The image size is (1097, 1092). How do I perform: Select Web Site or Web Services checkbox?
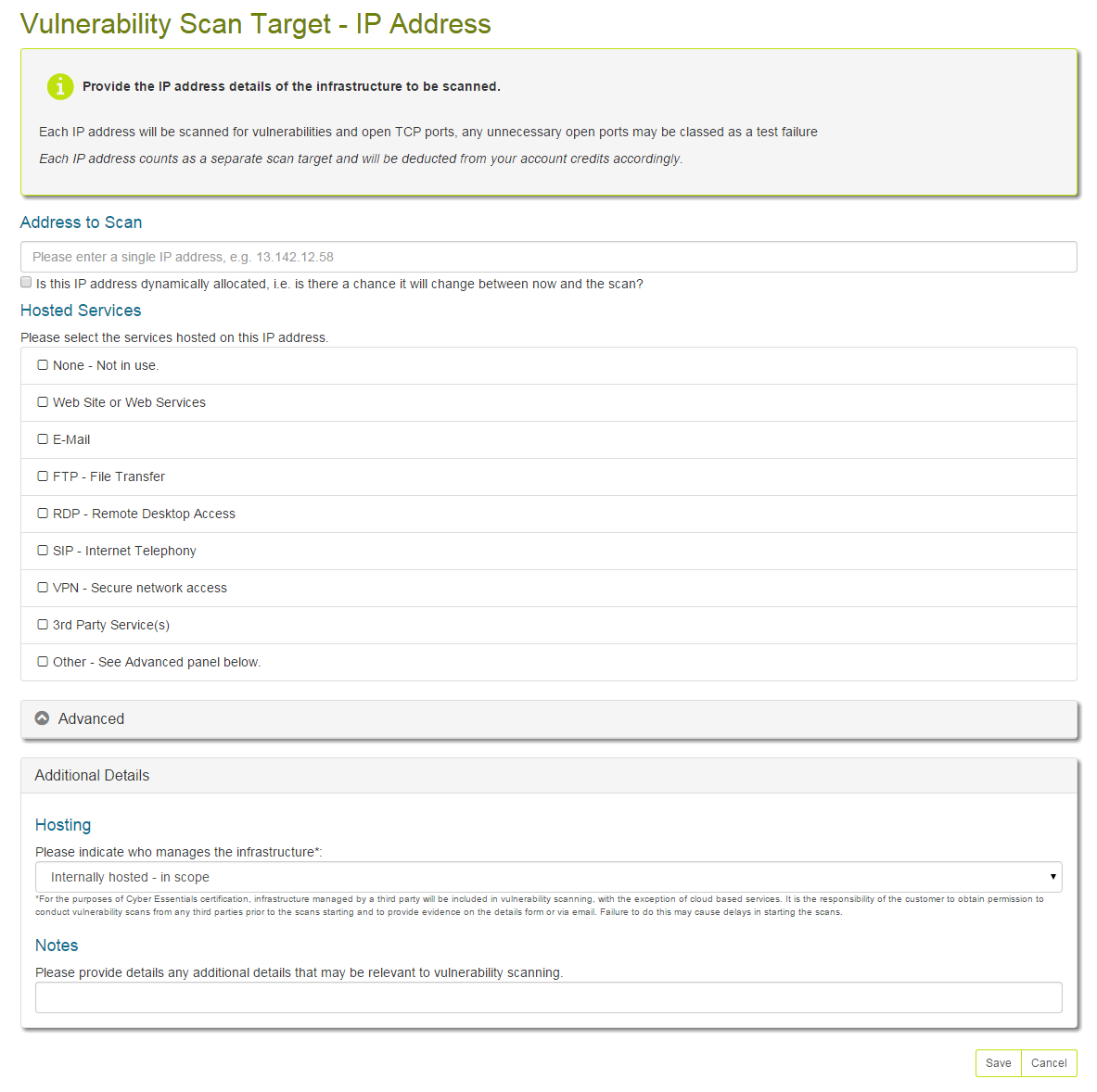(43, 402)
